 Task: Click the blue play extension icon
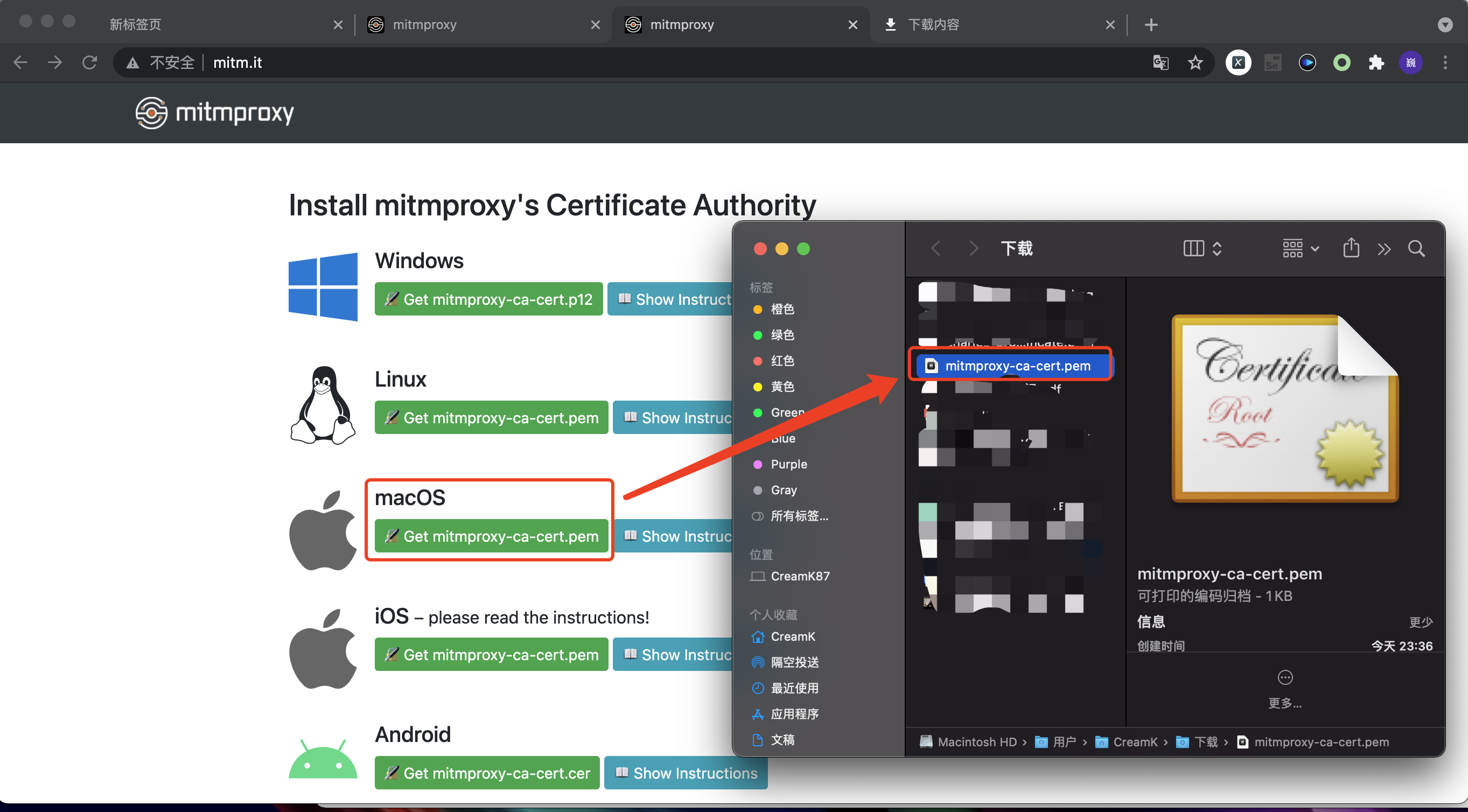coord(1308,62)
